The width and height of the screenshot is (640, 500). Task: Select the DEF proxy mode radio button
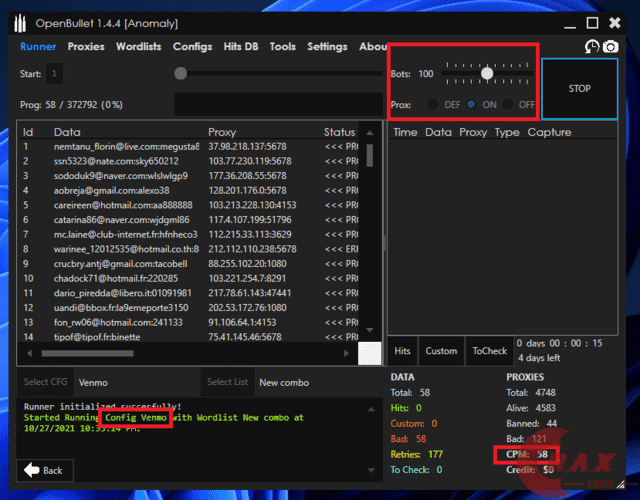tap(433, 104)
